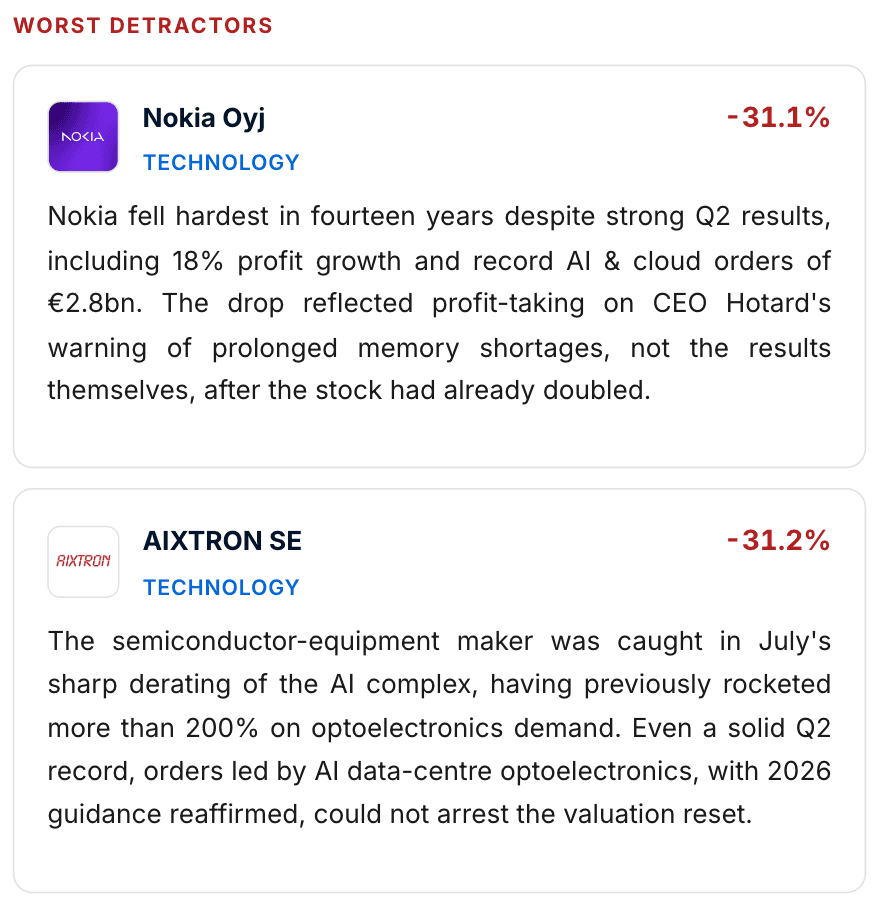Select Nokia's TECHNOLOGY sector label
This screenshot has width=880, height=907.
tap(221, 163)
